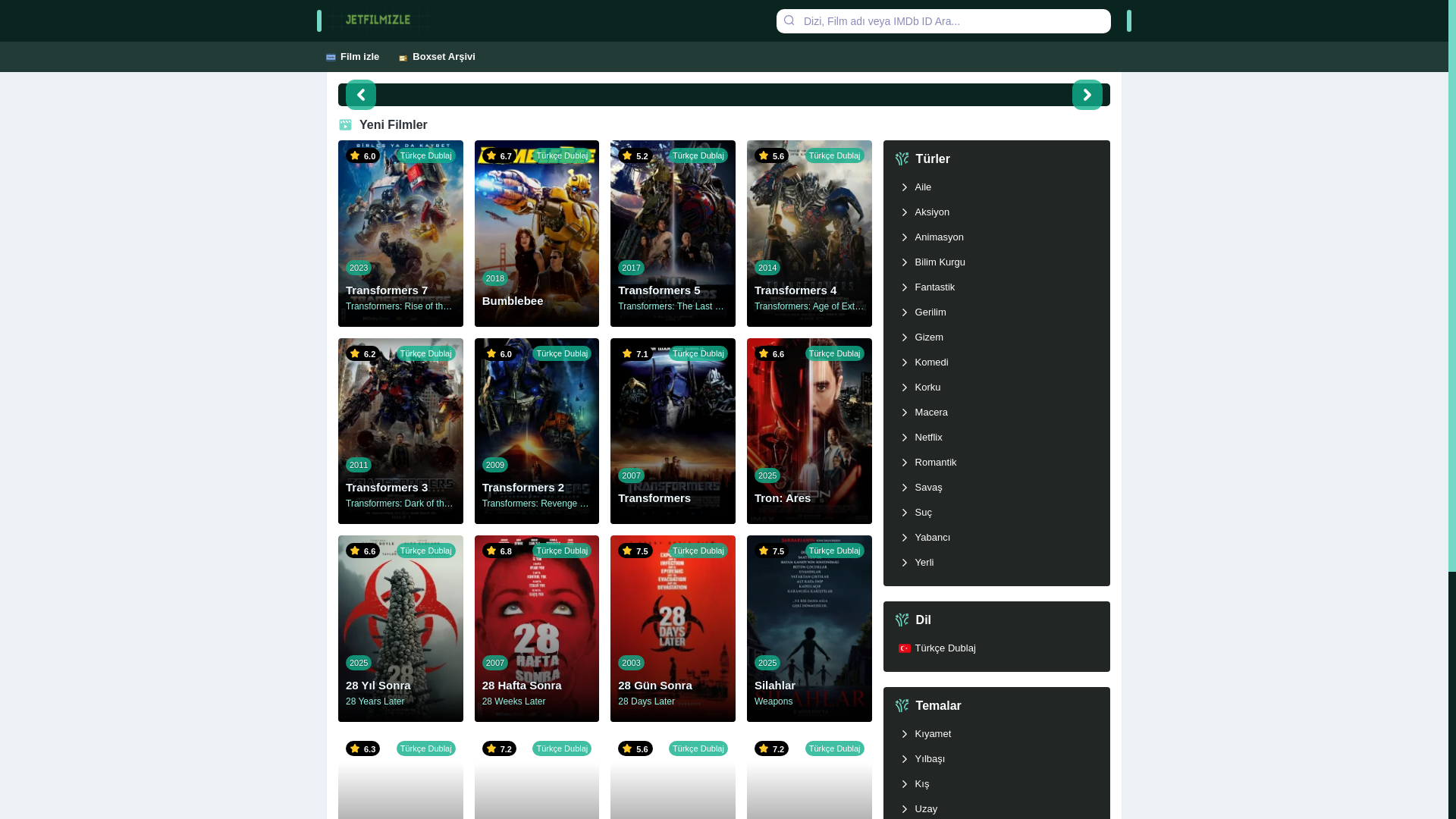1456x819 pixels.
Task: Click the 6.6 star rating on Tron: Ares
Action: point(764,353)
